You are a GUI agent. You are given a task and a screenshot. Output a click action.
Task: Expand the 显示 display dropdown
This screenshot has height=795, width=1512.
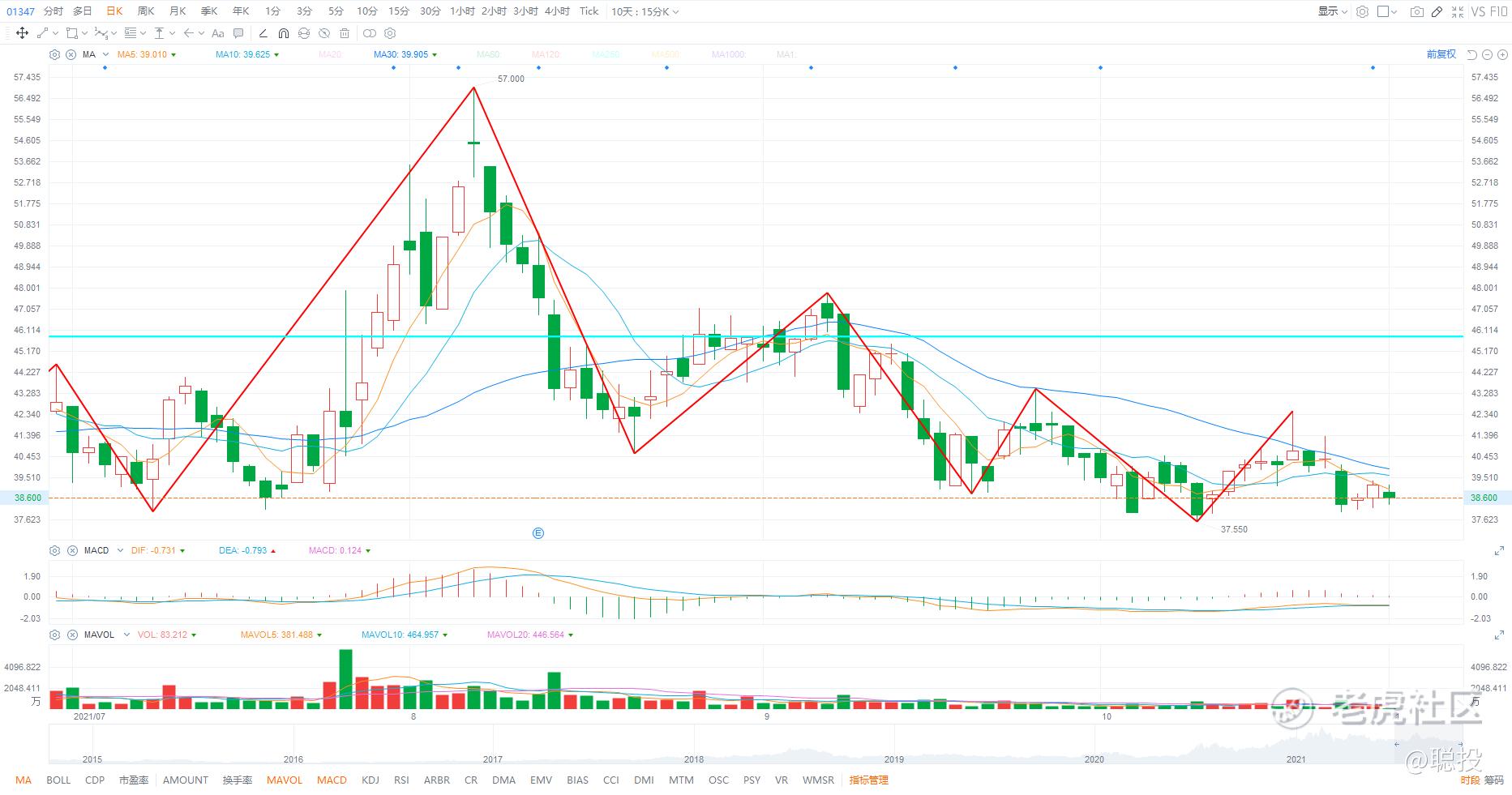[x=1332, y=11]
